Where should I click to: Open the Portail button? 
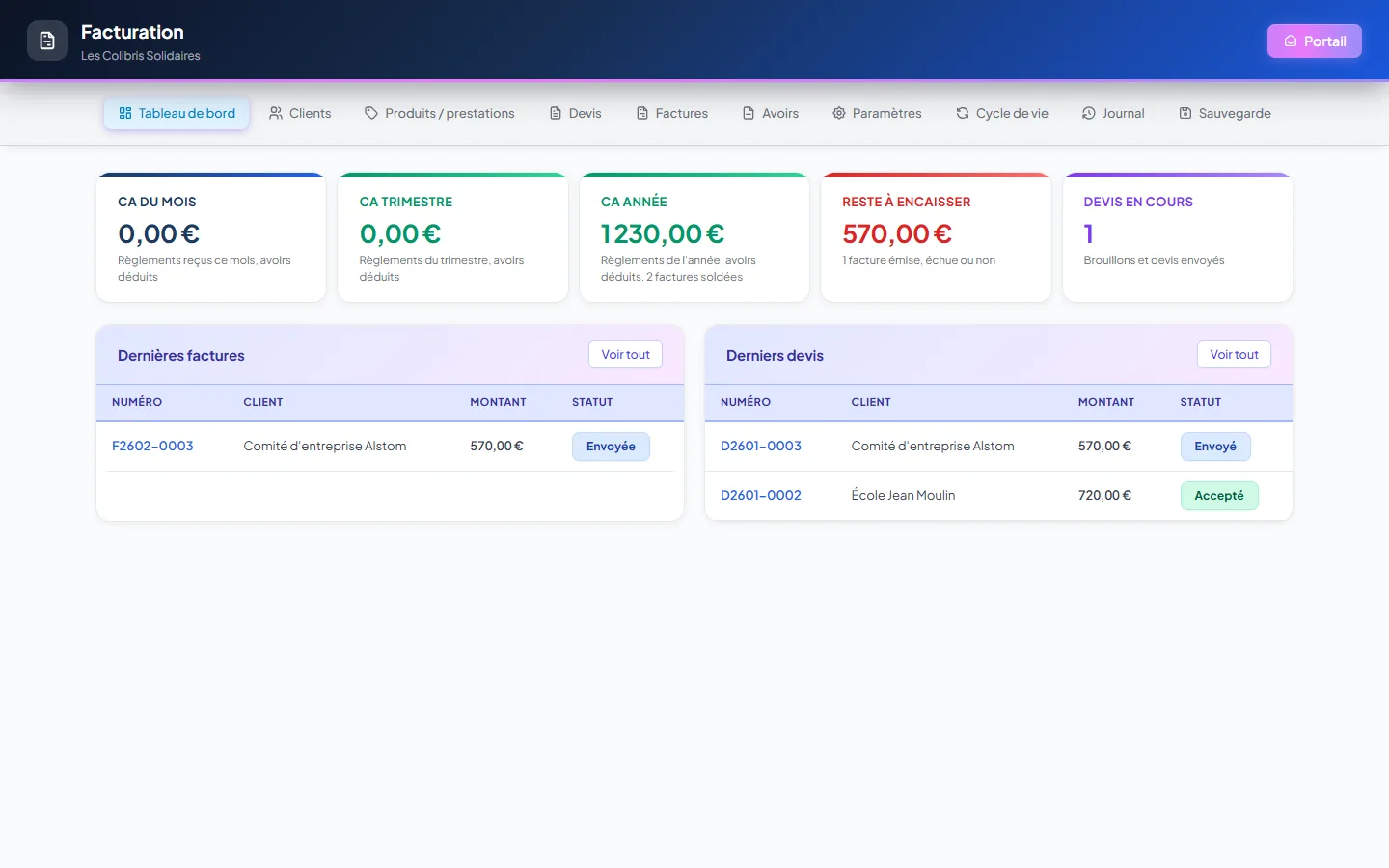1315,41
